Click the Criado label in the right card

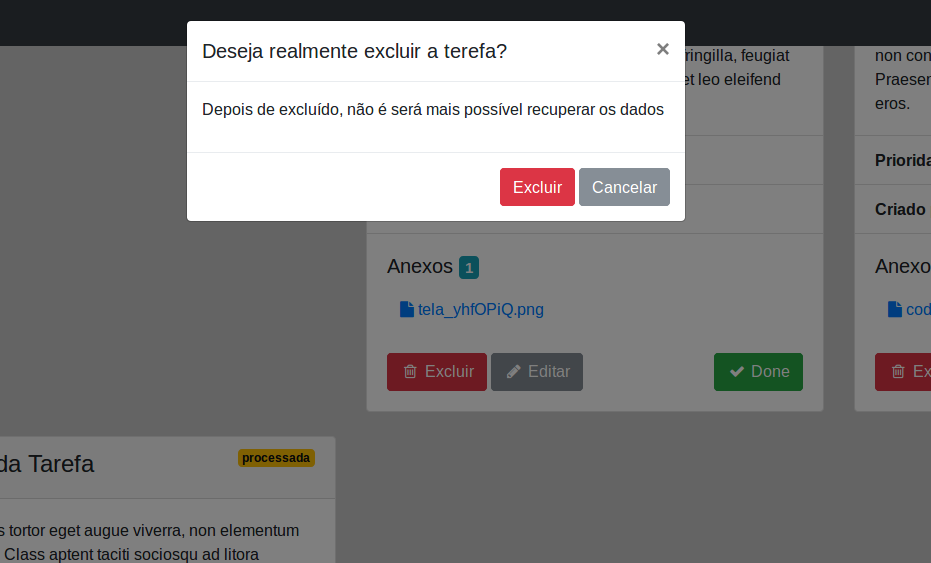[900, 209]
